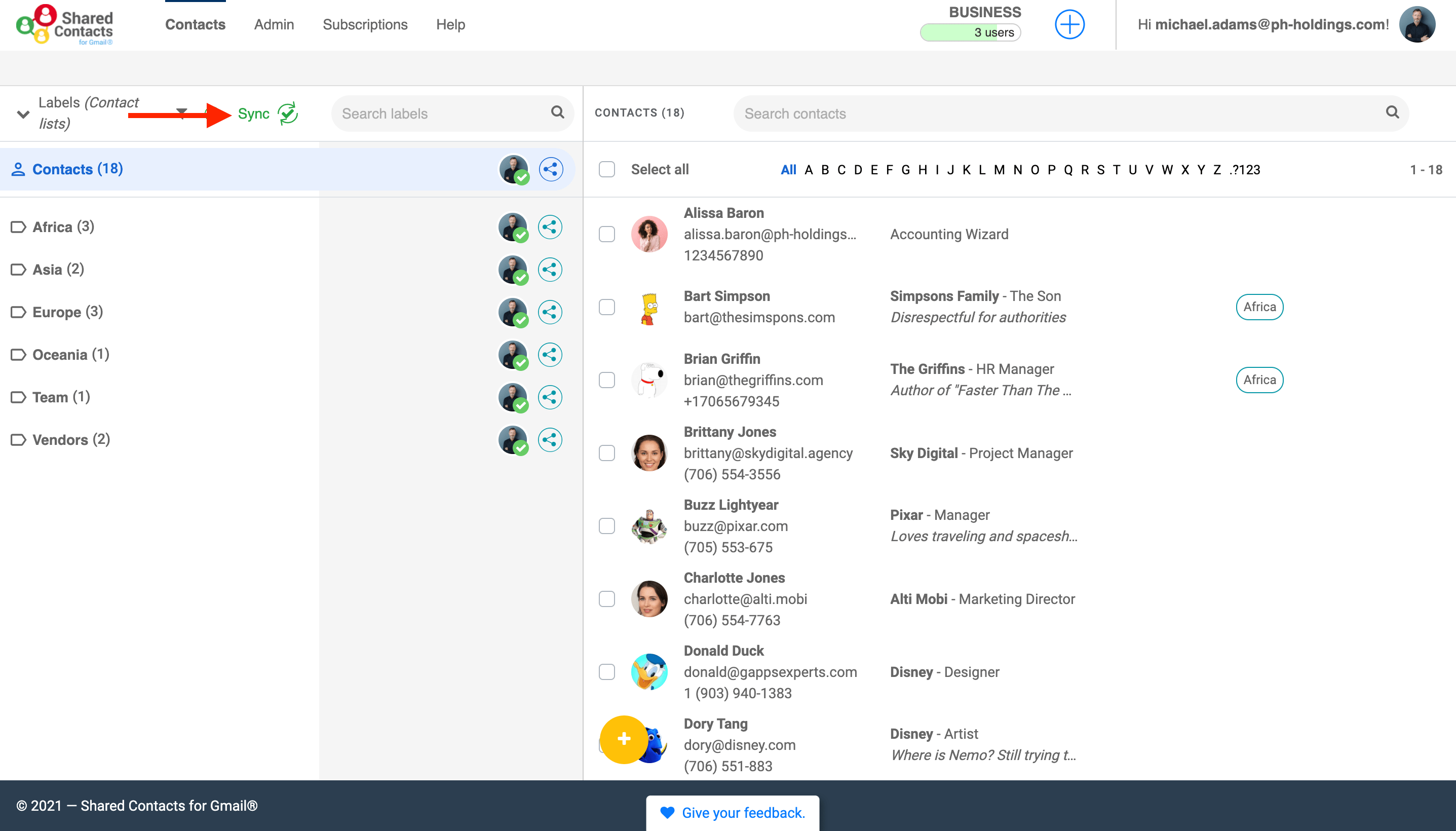
Task: Click the search icon in Search contacts field
Action: 1392,113
